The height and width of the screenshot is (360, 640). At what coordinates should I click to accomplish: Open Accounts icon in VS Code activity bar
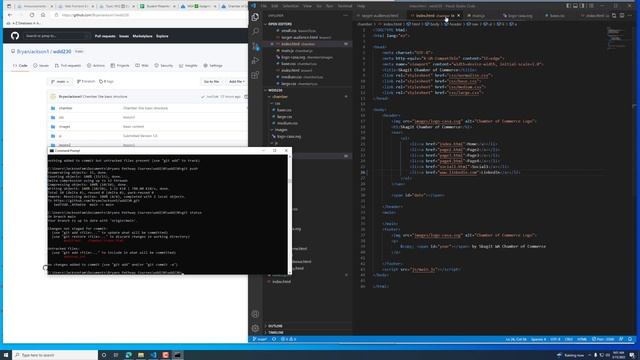point(256,314)
